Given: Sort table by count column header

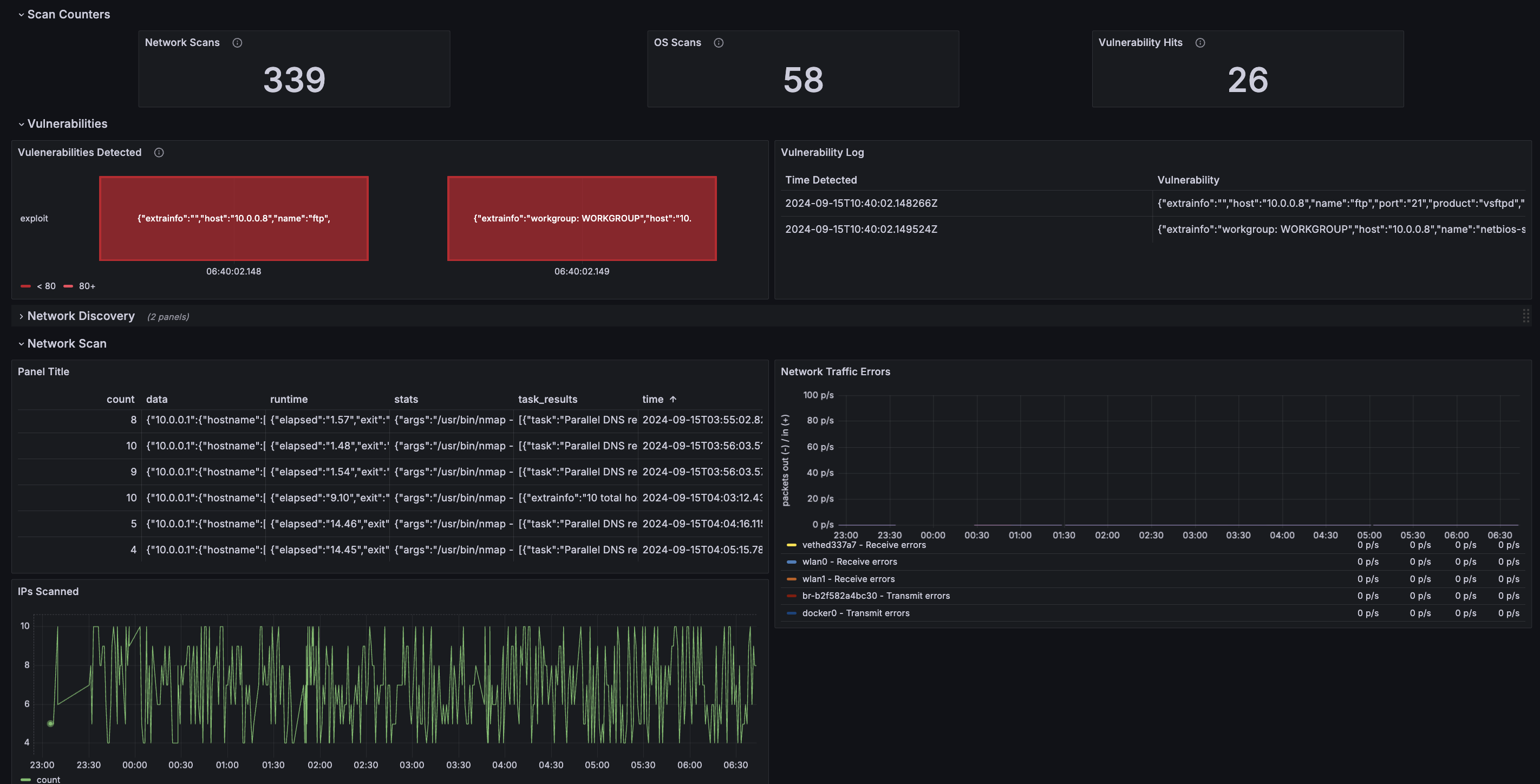Looking at the screenshot, I should [x=120, y=399].
